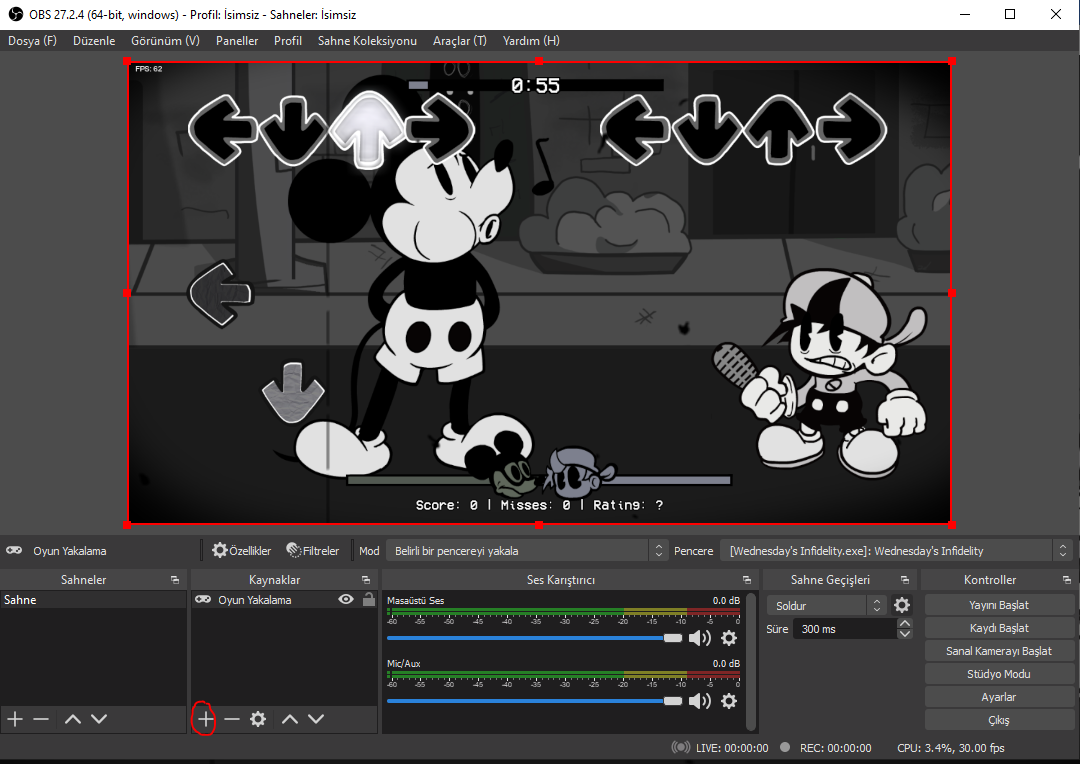Move source down in Kaynaklar list
This screenshot has height=764, width=1080.
pos(316,719)
